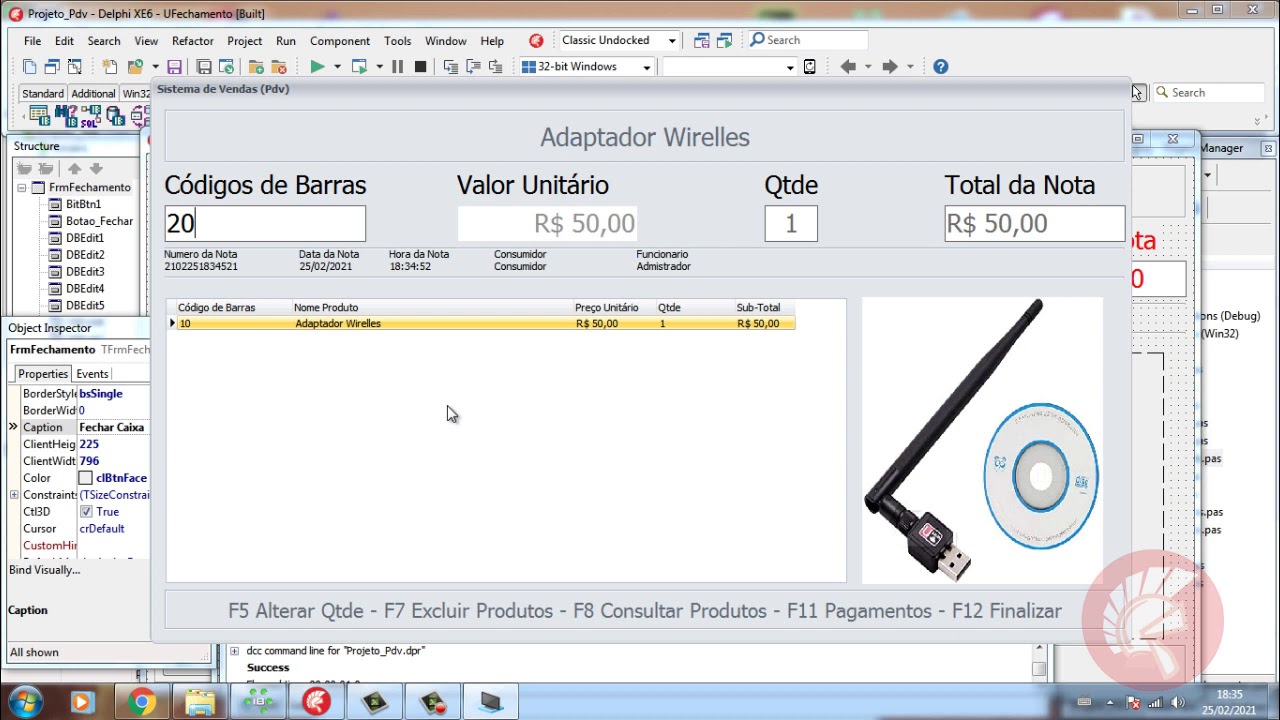Click the green Run arrow icon
The height and width of the screenshot is (720, 1280).
pos(317,67)
